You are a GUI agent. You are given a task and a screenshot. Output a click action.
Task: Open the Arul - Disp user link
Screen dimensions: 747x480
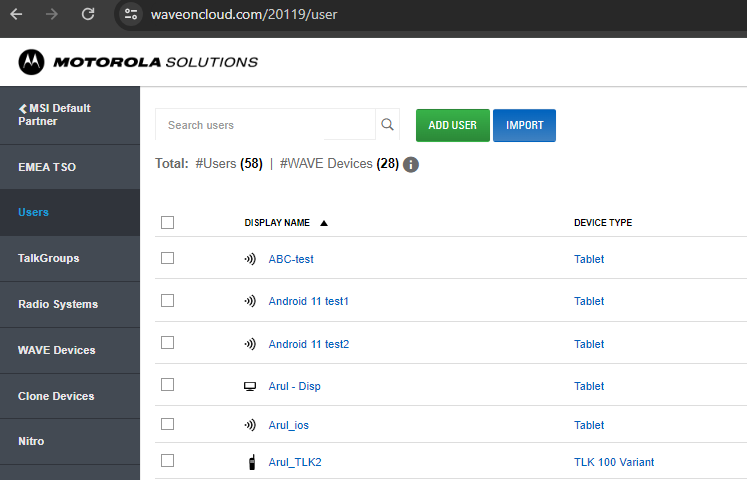click(294, 386)
